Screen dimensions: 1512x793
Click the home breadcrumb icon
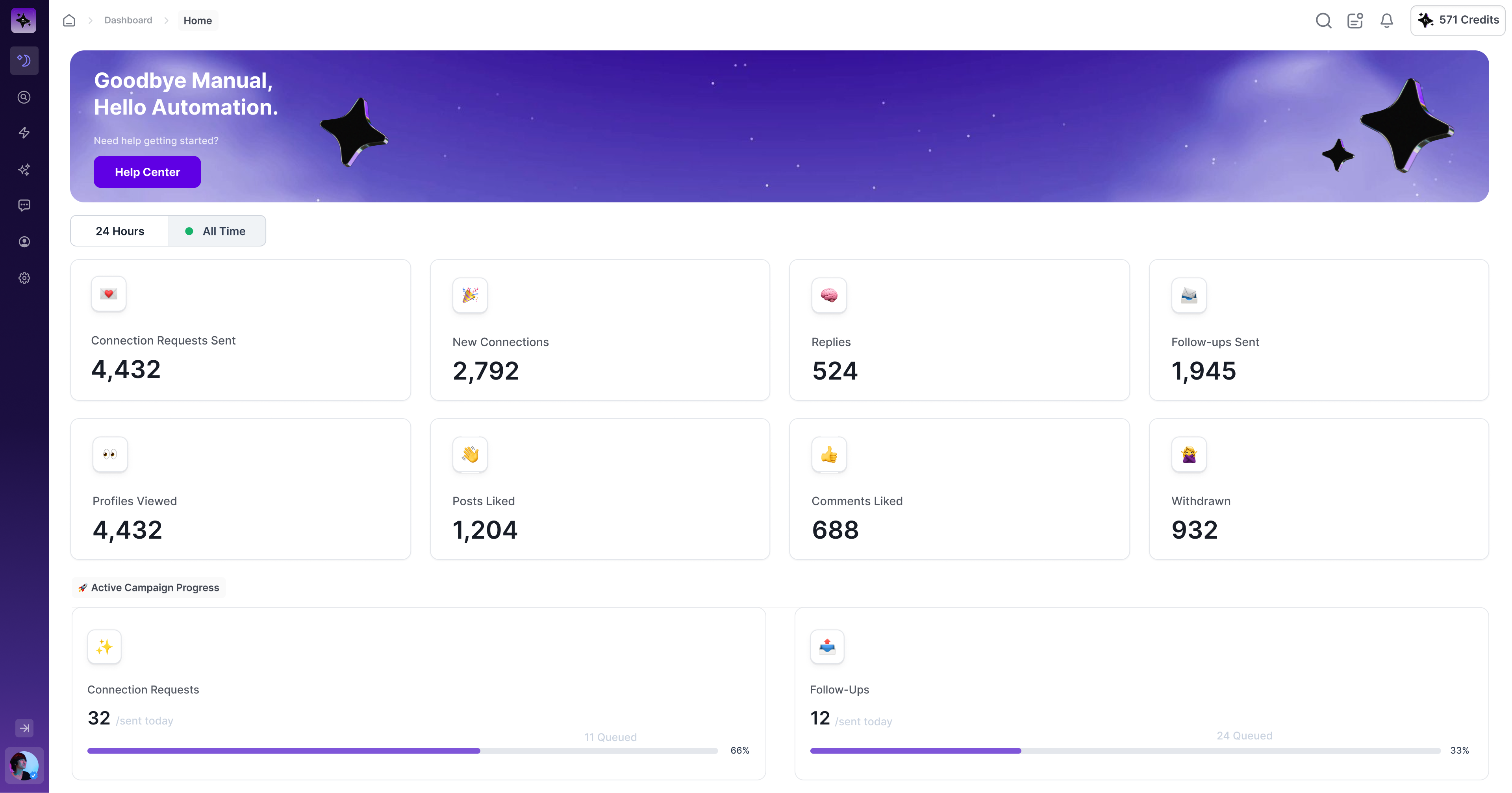(x=69, y=20)
